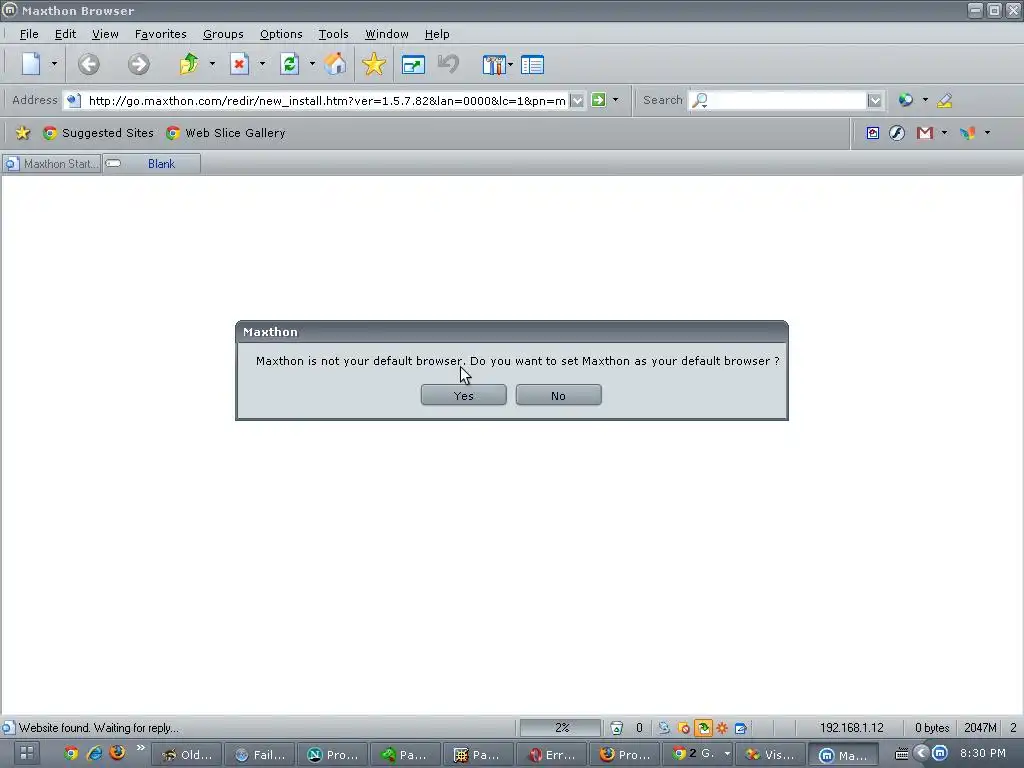The height and width of the screenshot is (768, 1024).
Task: Expand the Refresh button dropdown arrow
Action: pos(312,64)
